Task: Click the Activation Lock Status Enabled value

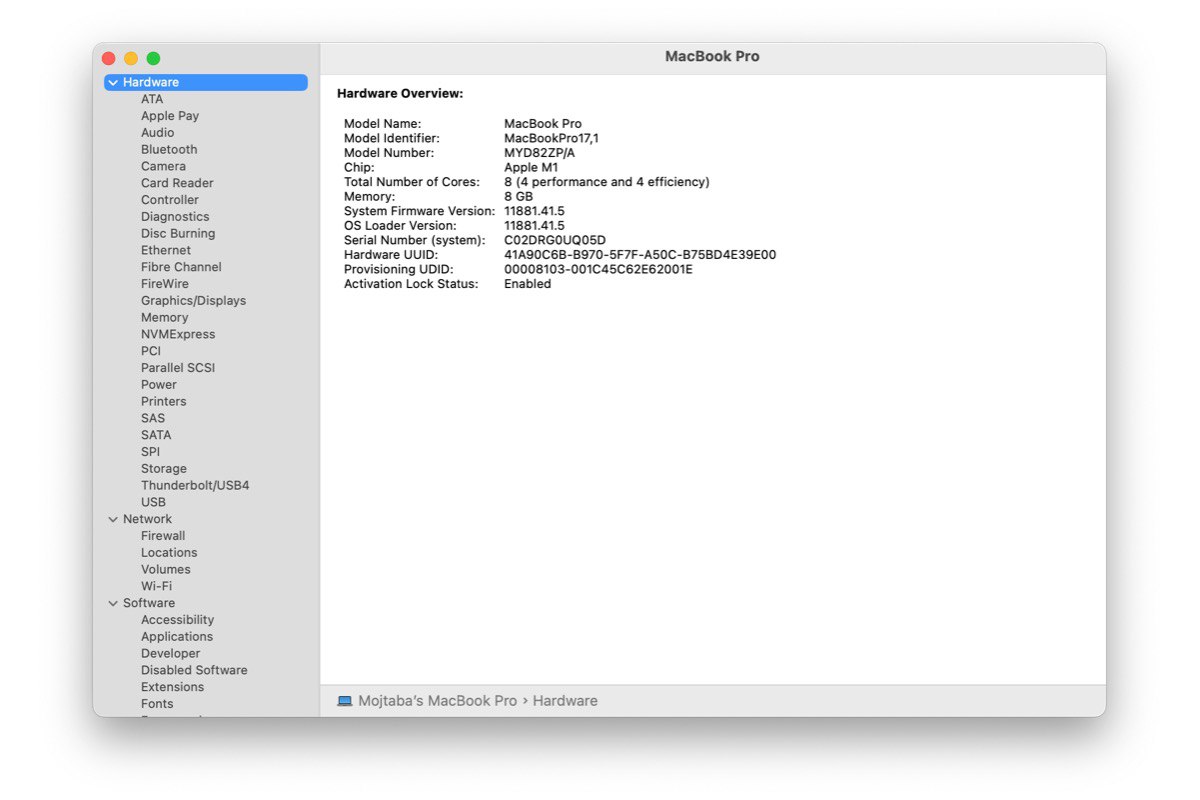Action: point(528,284)
